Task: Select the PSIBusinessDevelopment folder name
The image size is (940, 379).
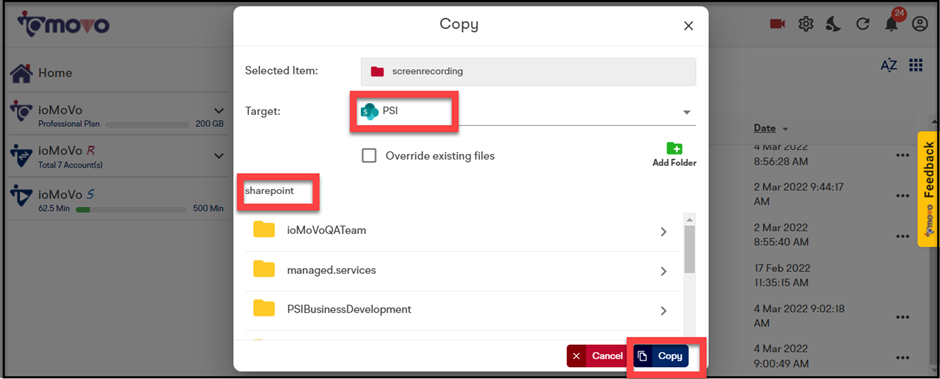Action: (x=350, y=310)
